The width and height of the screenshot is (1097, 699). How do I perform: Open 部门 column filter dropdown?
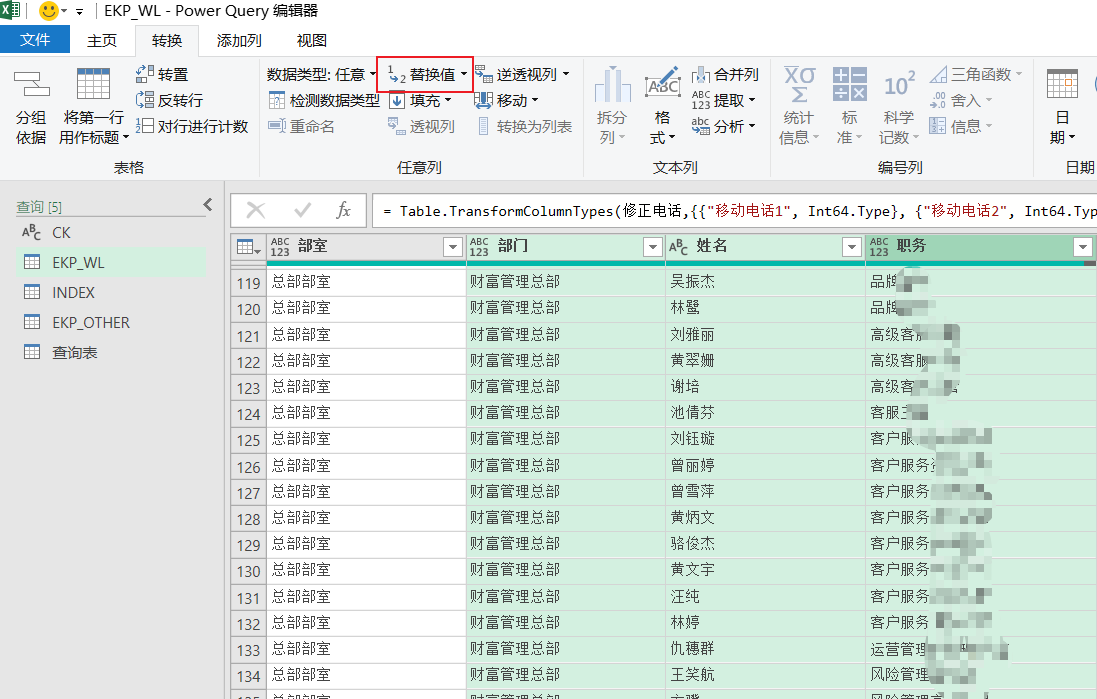click(652, 246)
